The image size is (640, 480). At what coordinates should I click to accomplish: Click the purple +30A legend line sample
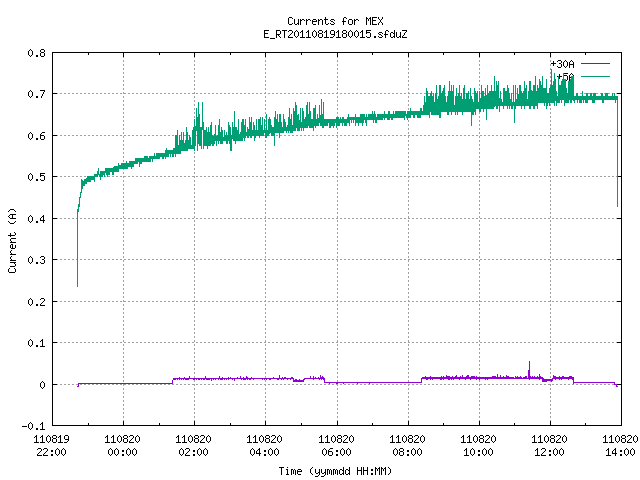595,64
